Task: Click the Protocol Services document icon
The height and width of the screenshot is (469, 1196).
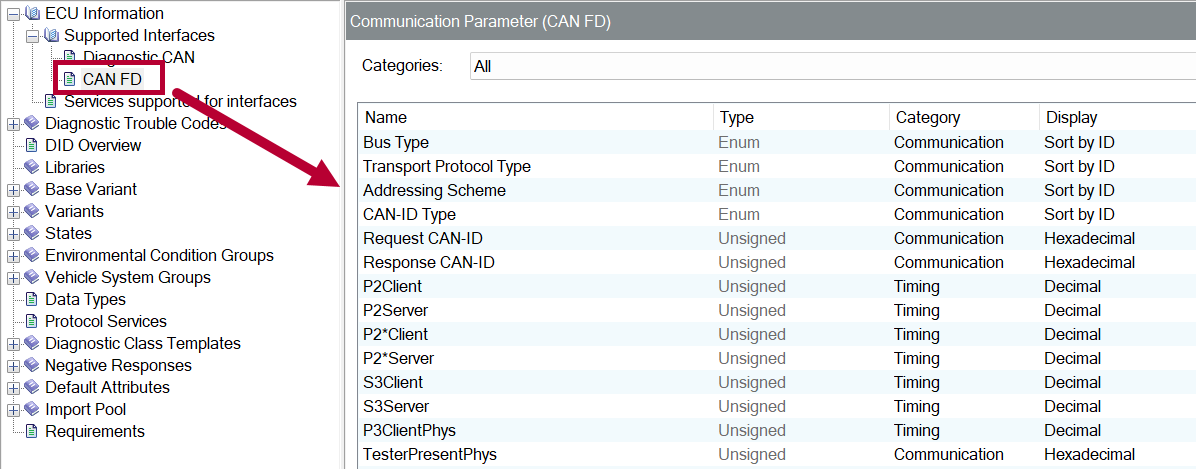Action: [x=31, y=321]
